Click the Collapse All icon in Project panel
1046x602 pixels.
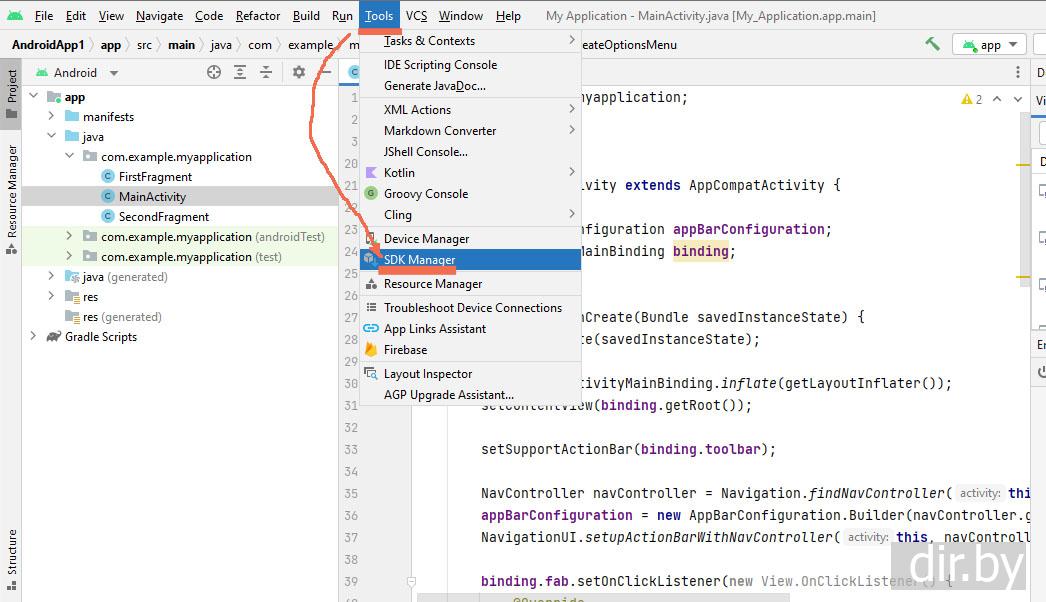click(266, 72)
